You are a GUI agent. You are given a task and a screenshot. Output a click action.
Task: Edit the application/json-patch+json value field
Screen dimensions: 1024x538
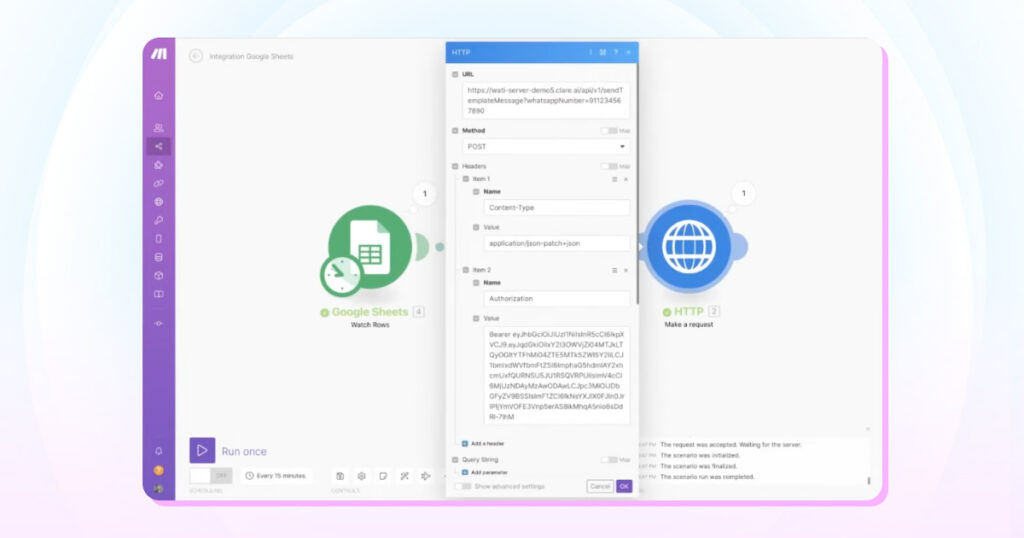pyautogui.click(x=557, y=244)
